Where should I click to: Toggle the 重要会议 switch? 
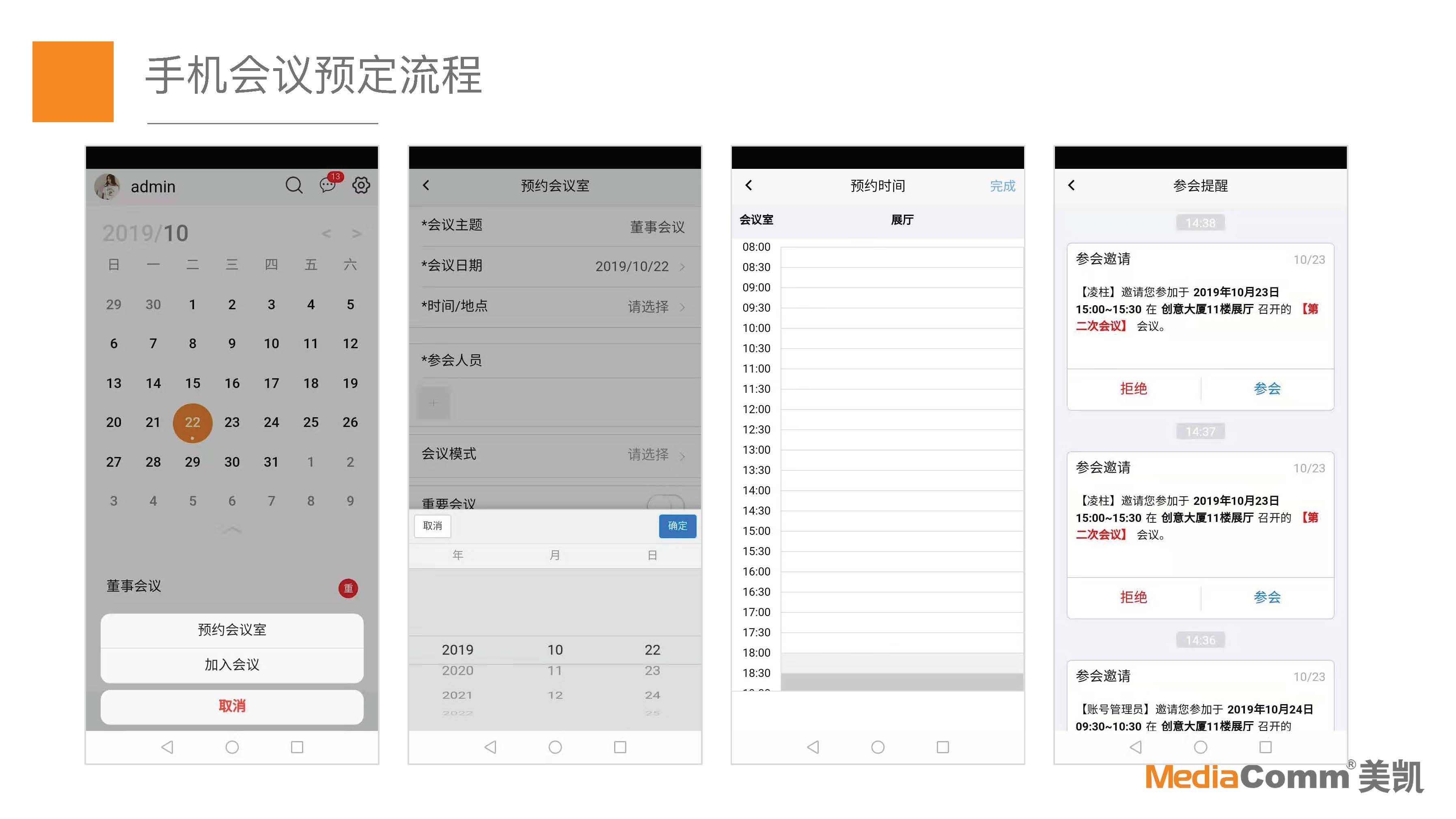coord(665,502)
